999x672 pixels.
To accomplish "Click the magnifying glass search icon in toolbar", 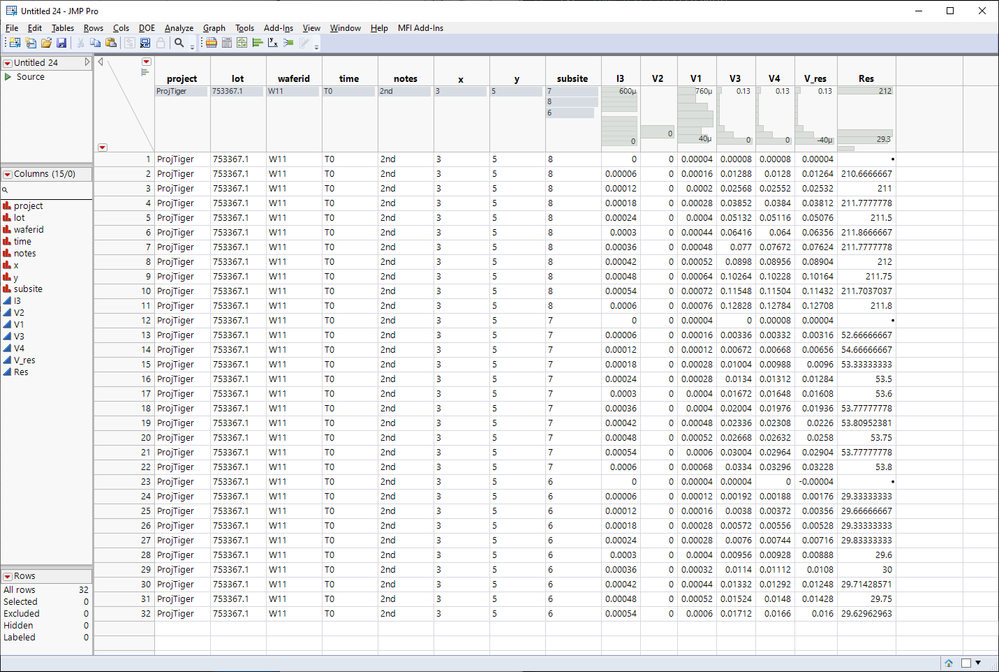I will point(179,43).
